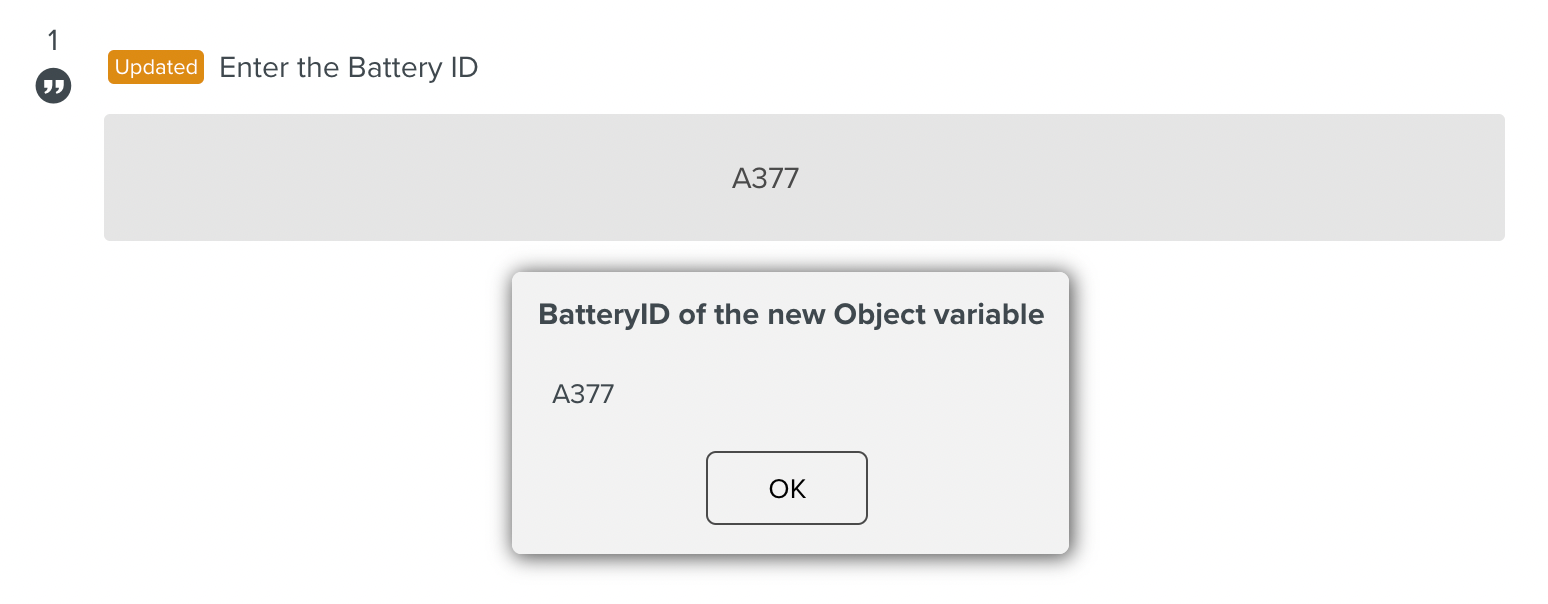Click the A377 placeholder in the response box

[764, 178]
